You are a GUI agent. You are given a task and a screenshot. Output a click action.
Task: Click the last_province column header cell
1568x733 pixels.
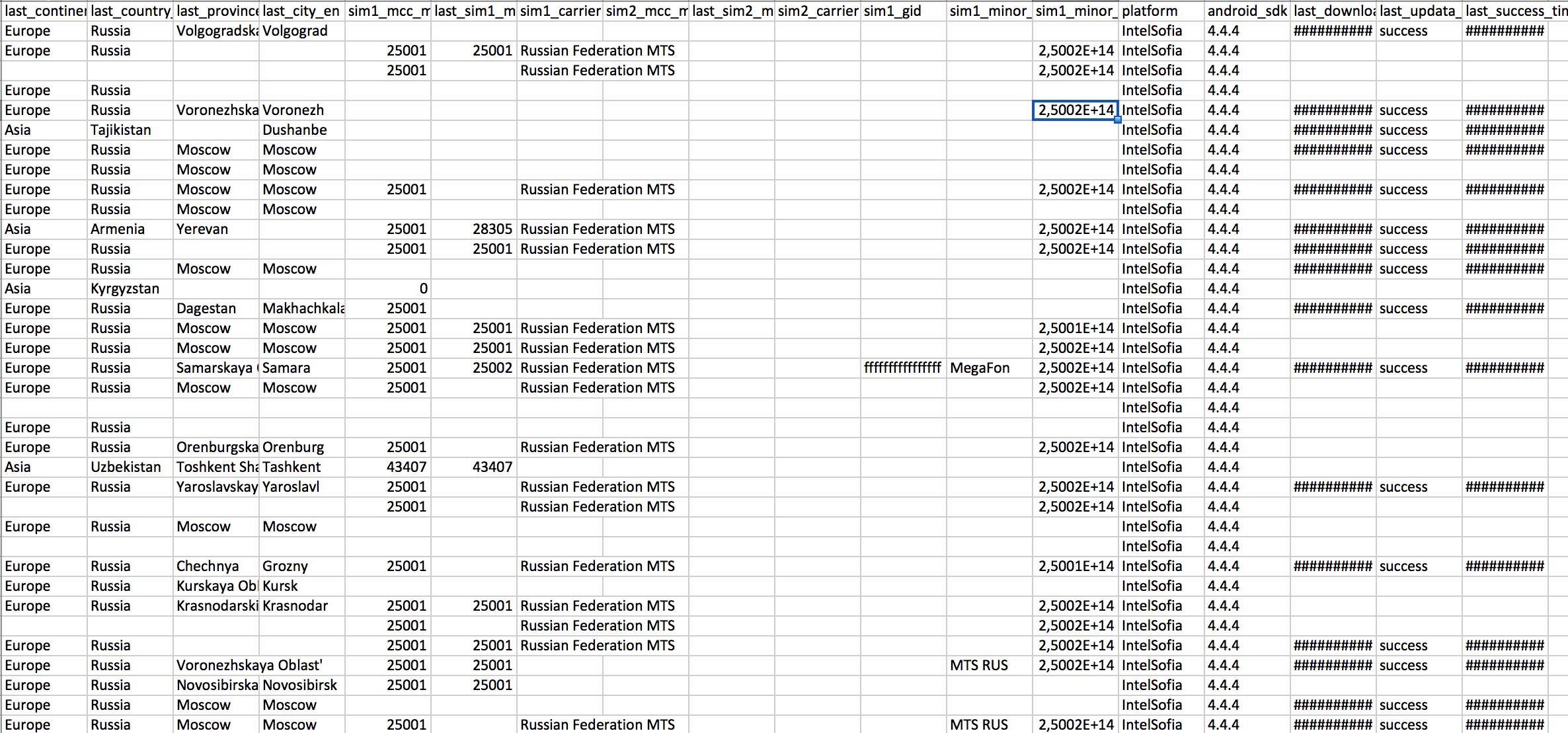tap(216, 11)
